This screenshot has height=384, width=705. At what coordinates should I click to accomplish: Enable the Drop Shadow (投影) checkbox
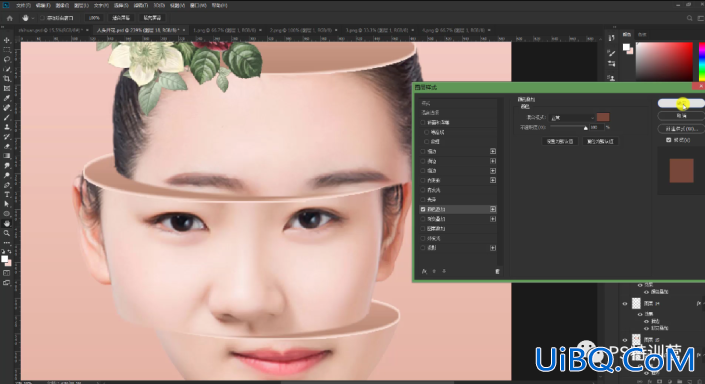pos(423,248)
